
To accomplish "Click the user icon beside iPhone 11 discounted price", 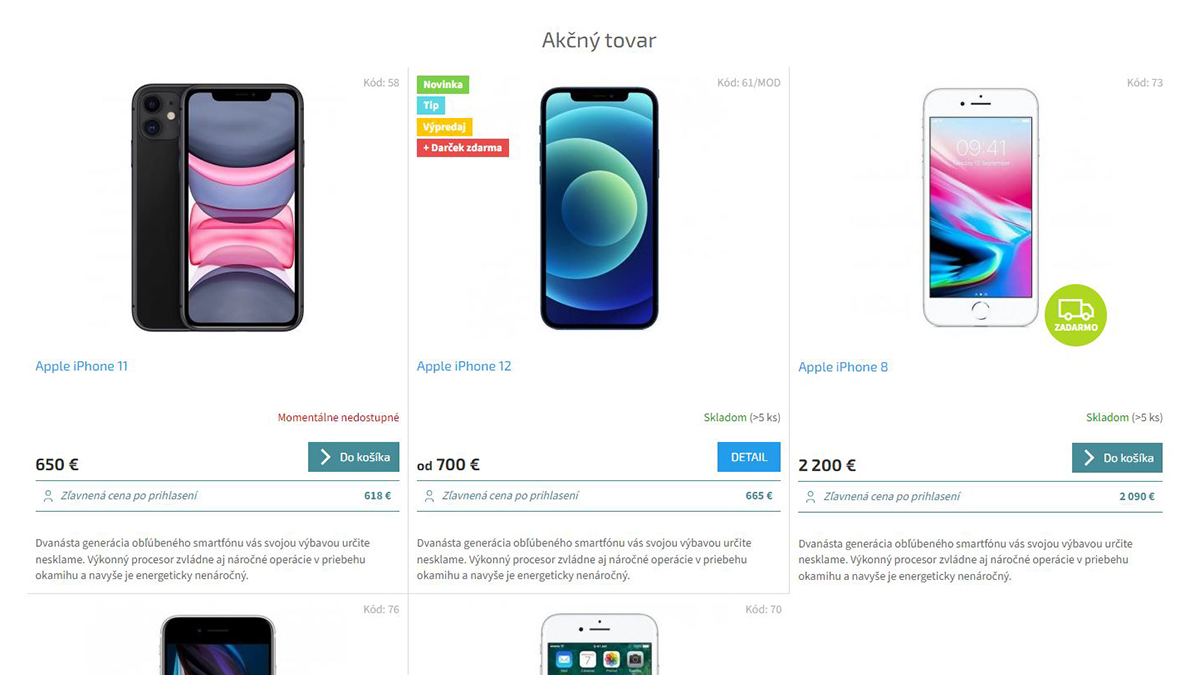I will (x=48, y=496).
